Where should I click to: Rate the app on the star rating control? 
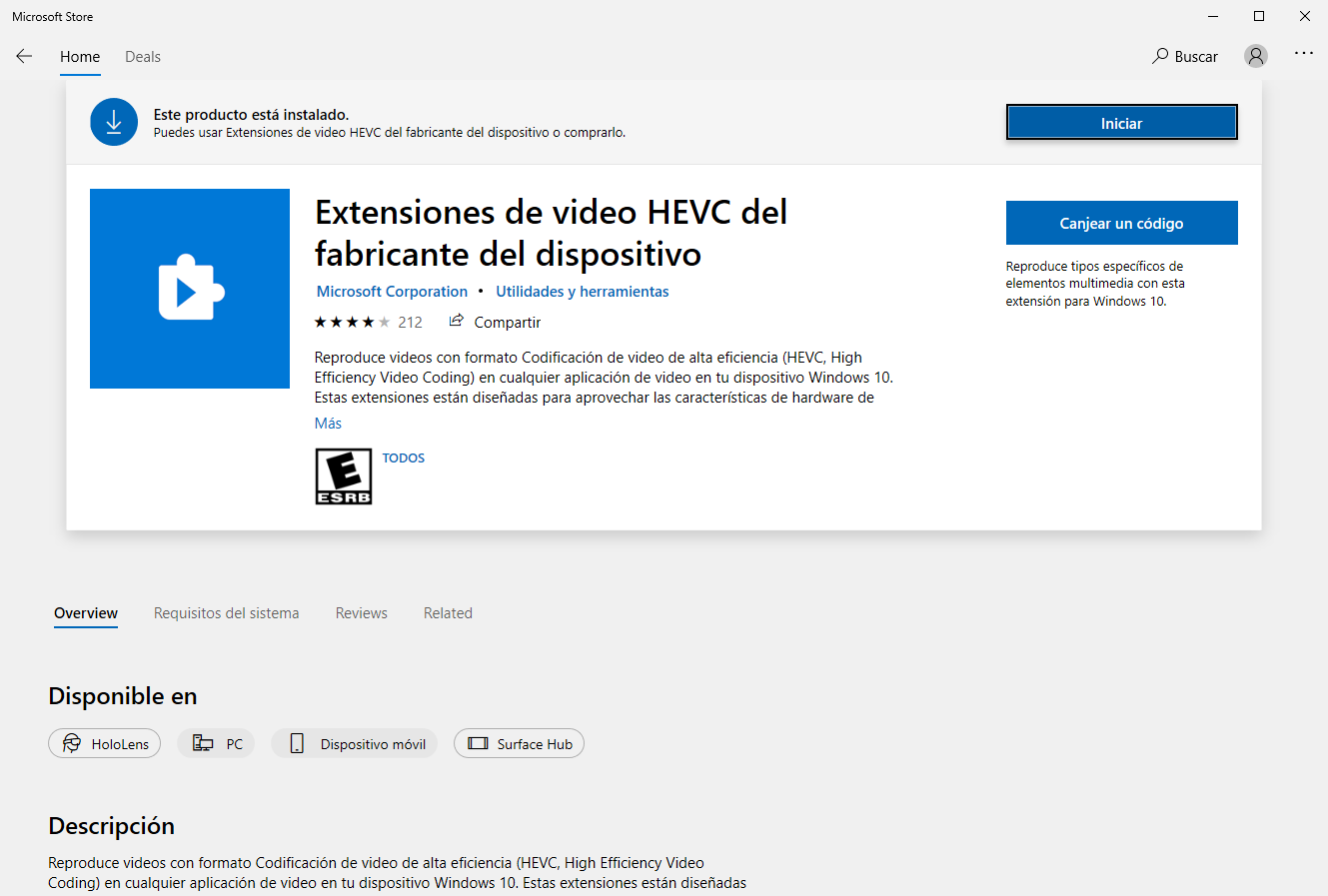[352, 322]
